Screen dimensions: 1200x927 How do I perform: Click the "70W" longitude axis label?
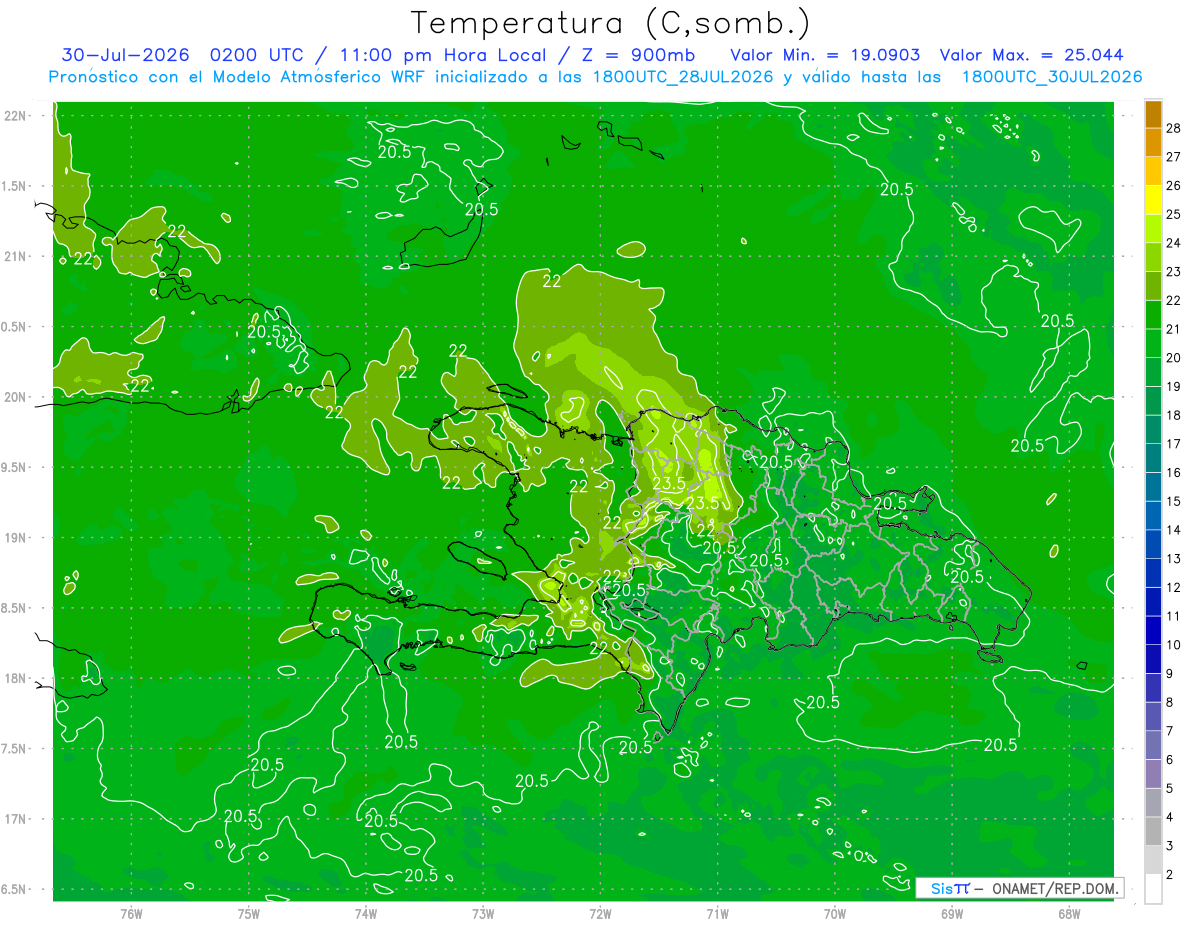tap(835, 914)
